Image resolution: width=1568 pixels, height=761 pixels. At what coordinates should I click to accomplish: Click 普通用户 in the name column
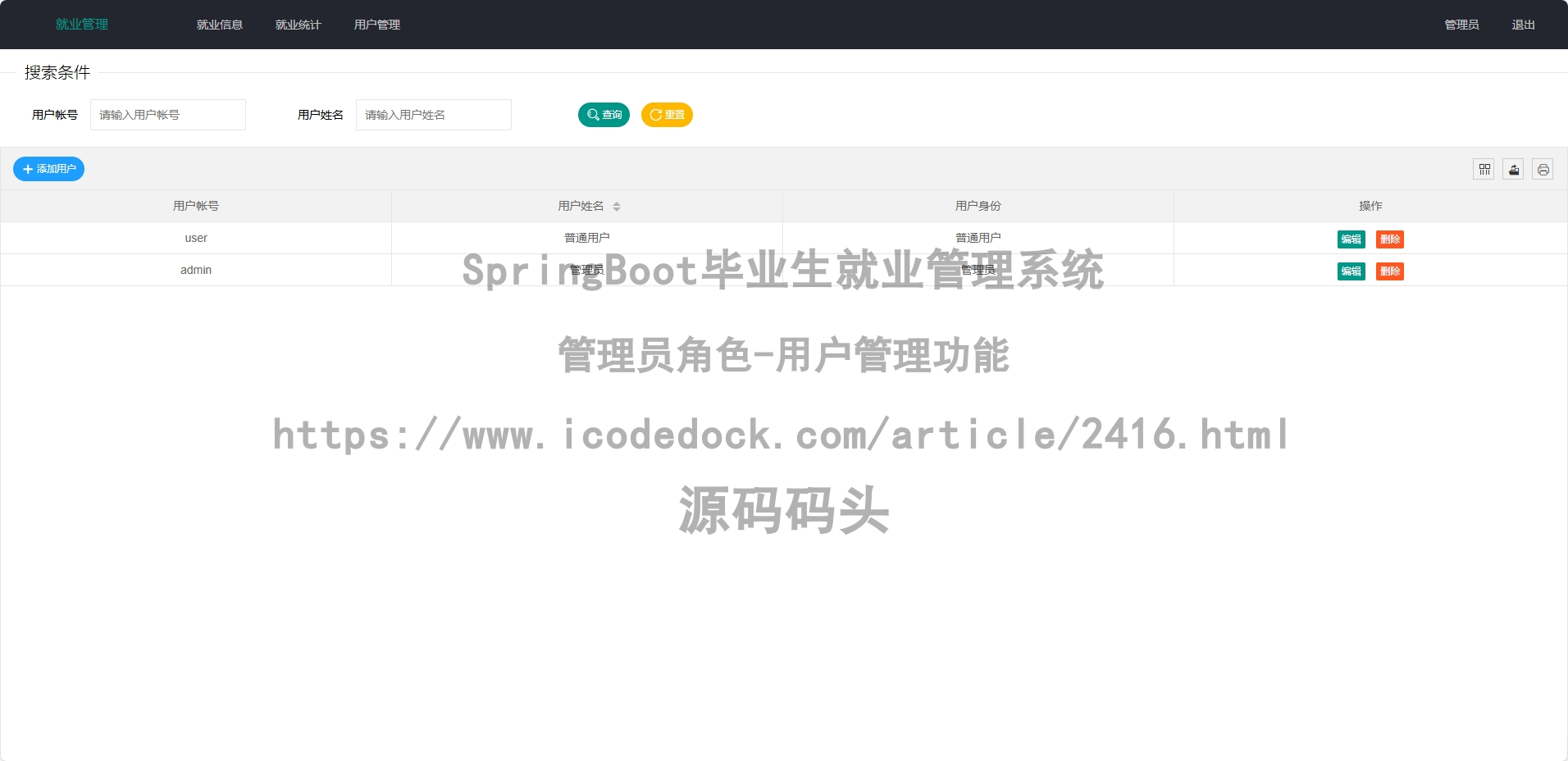click(x=587, y=238)
